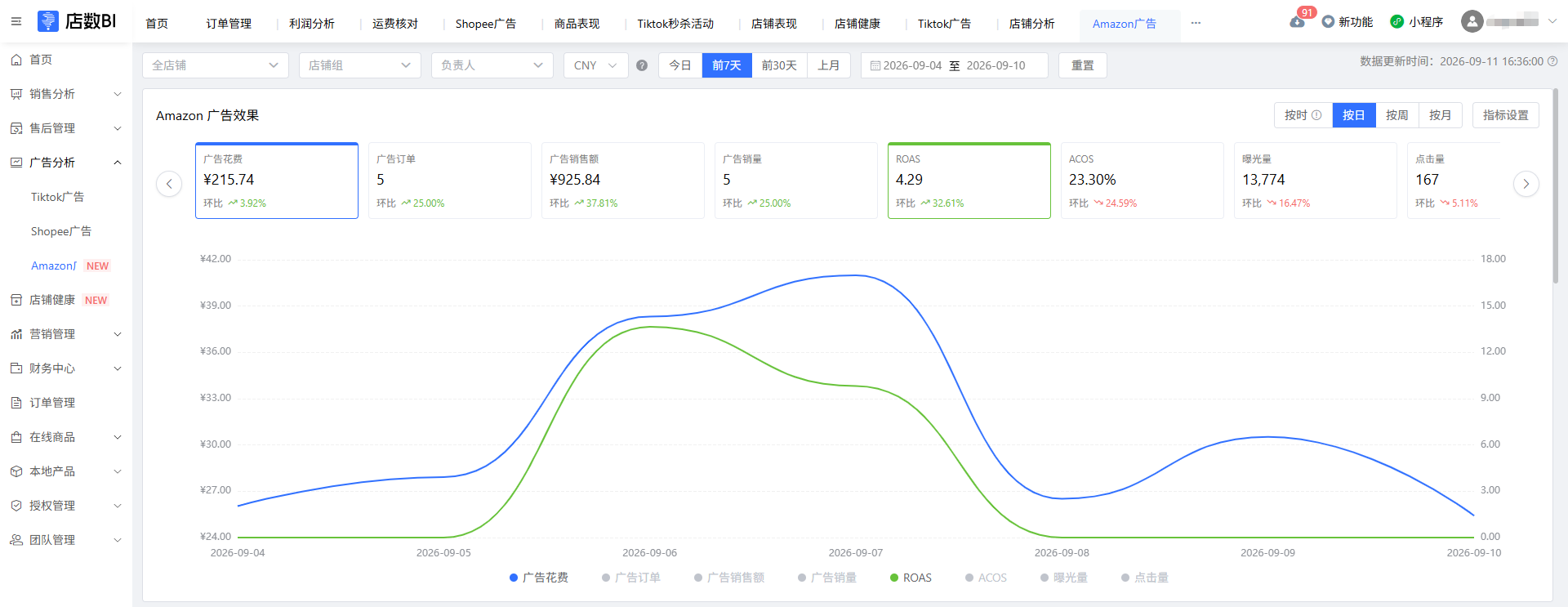This screenshot has height=607, width=1568.
Task: Click the 订单管理 sidebar icon
Action: [16, 403]
